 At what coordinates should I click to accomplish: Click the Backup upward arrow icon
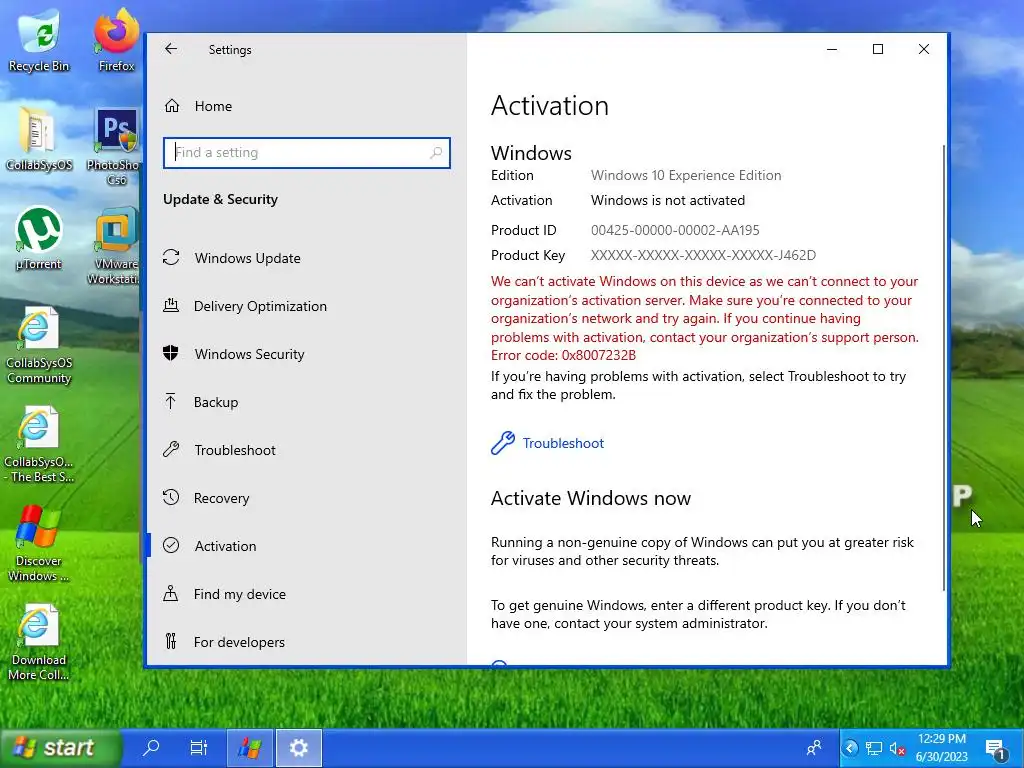click(x=170, y=401)
